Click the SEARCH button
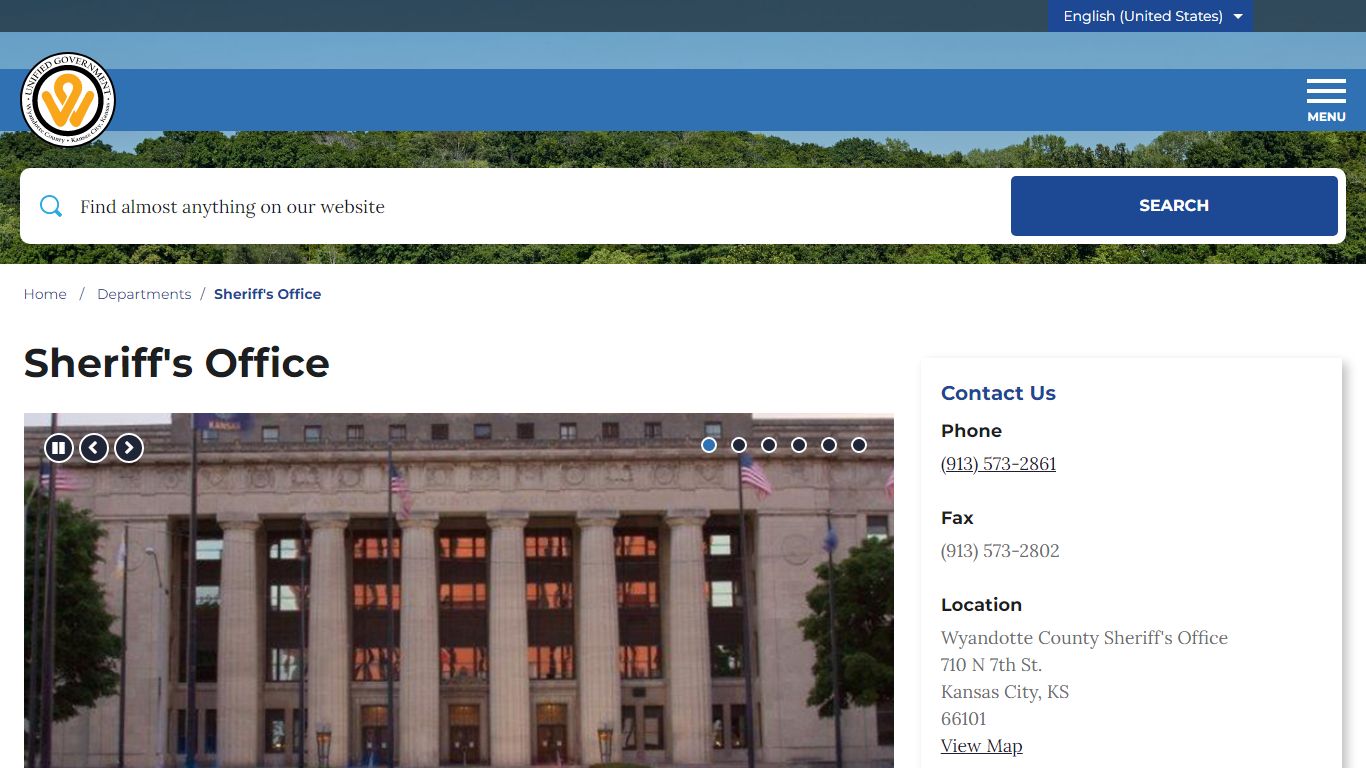 pyautogui.click(x=1173, y=206)
